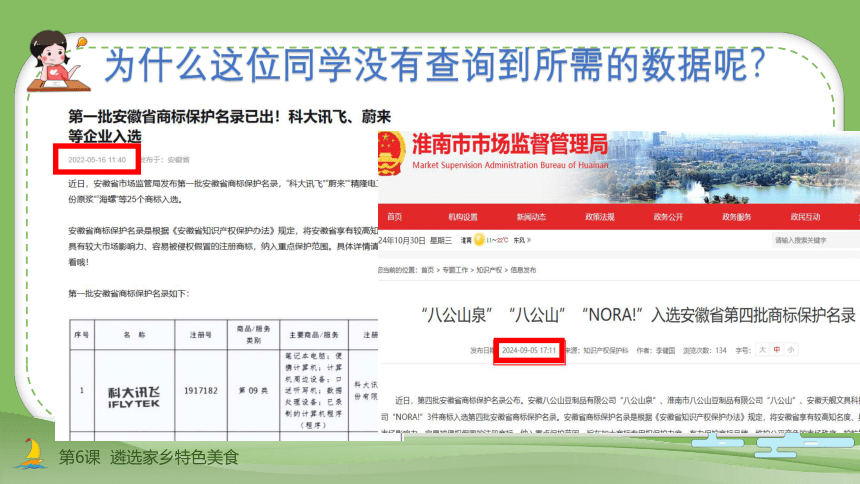Expand the 东风 weather arrow
The height and width of the screenshot is (484, 860).
pos(529,240)
